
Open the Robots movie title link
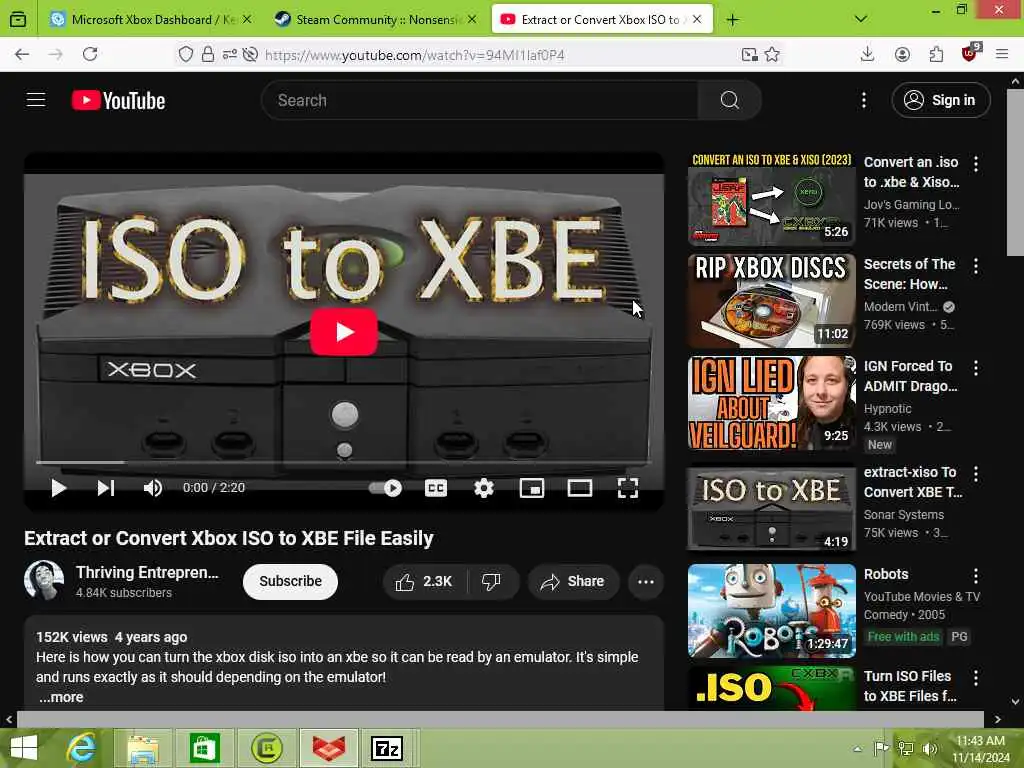(x=886, y=574)
